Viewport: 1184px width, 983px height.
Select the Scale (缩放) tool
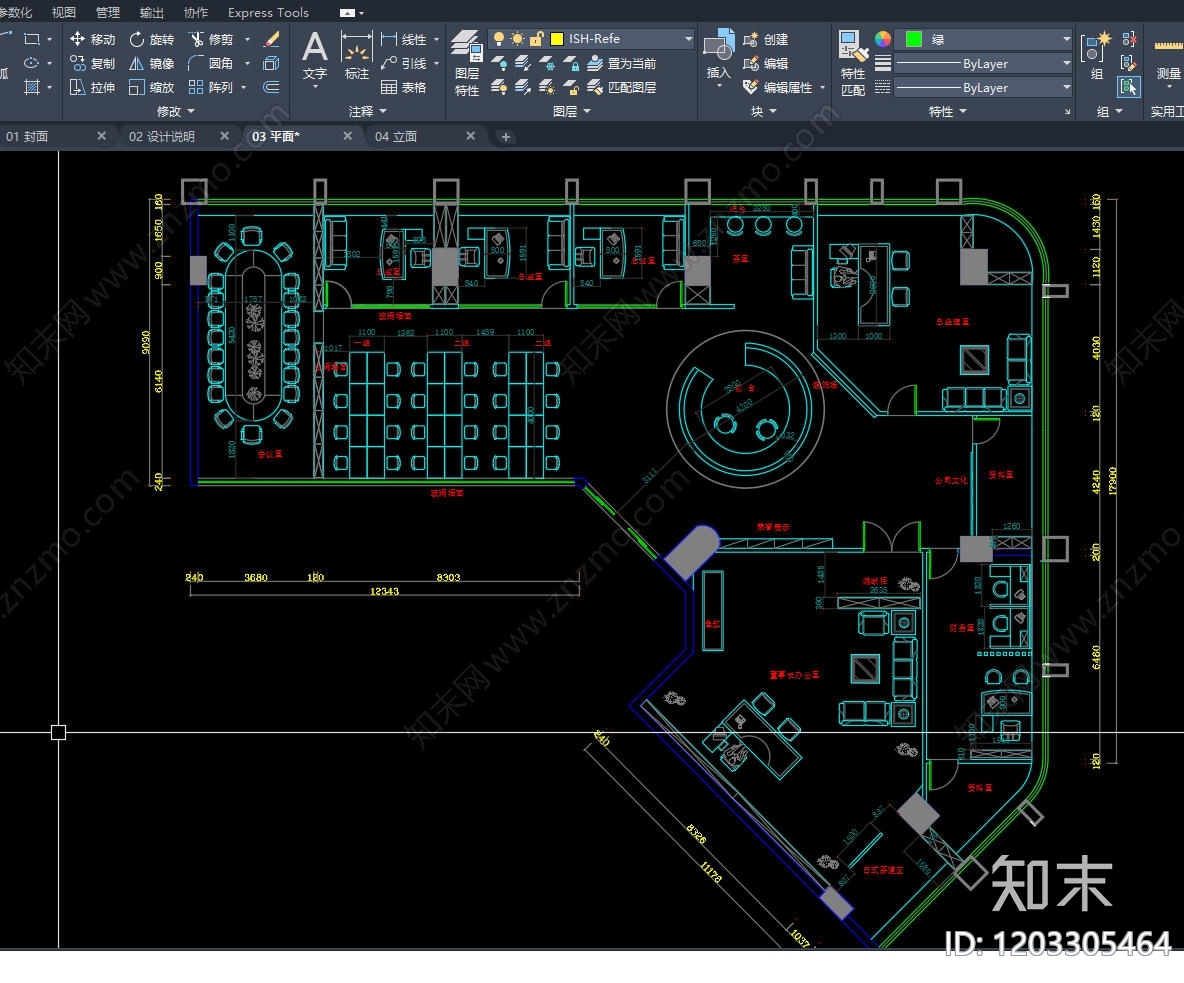click(x=152, y=88)
